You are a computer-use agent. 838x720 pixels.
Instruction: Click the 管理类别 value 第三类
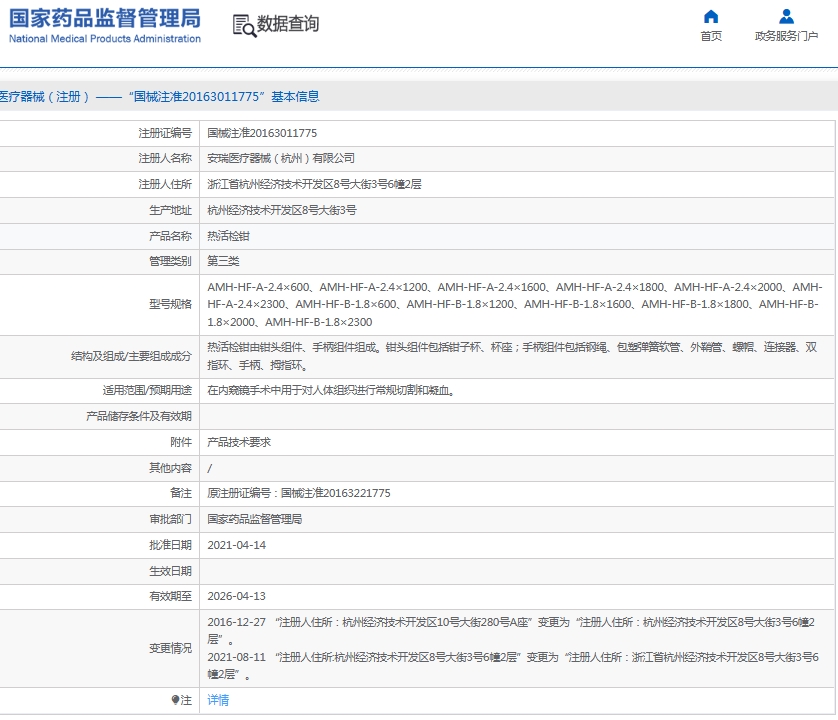click(223, 261)
